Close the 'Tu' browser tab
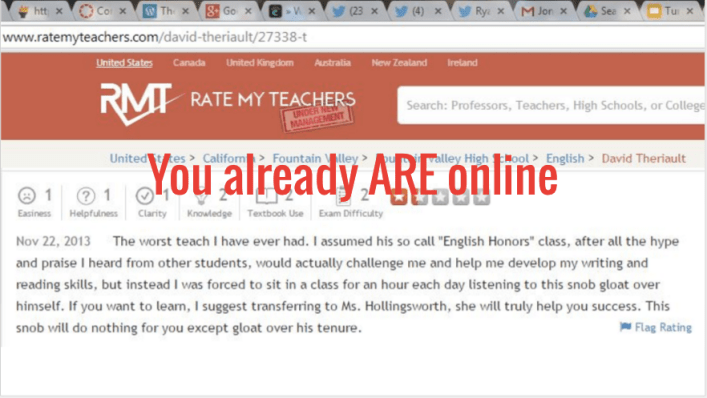Viewport: 707px width, 398px height. coord(689,11)
